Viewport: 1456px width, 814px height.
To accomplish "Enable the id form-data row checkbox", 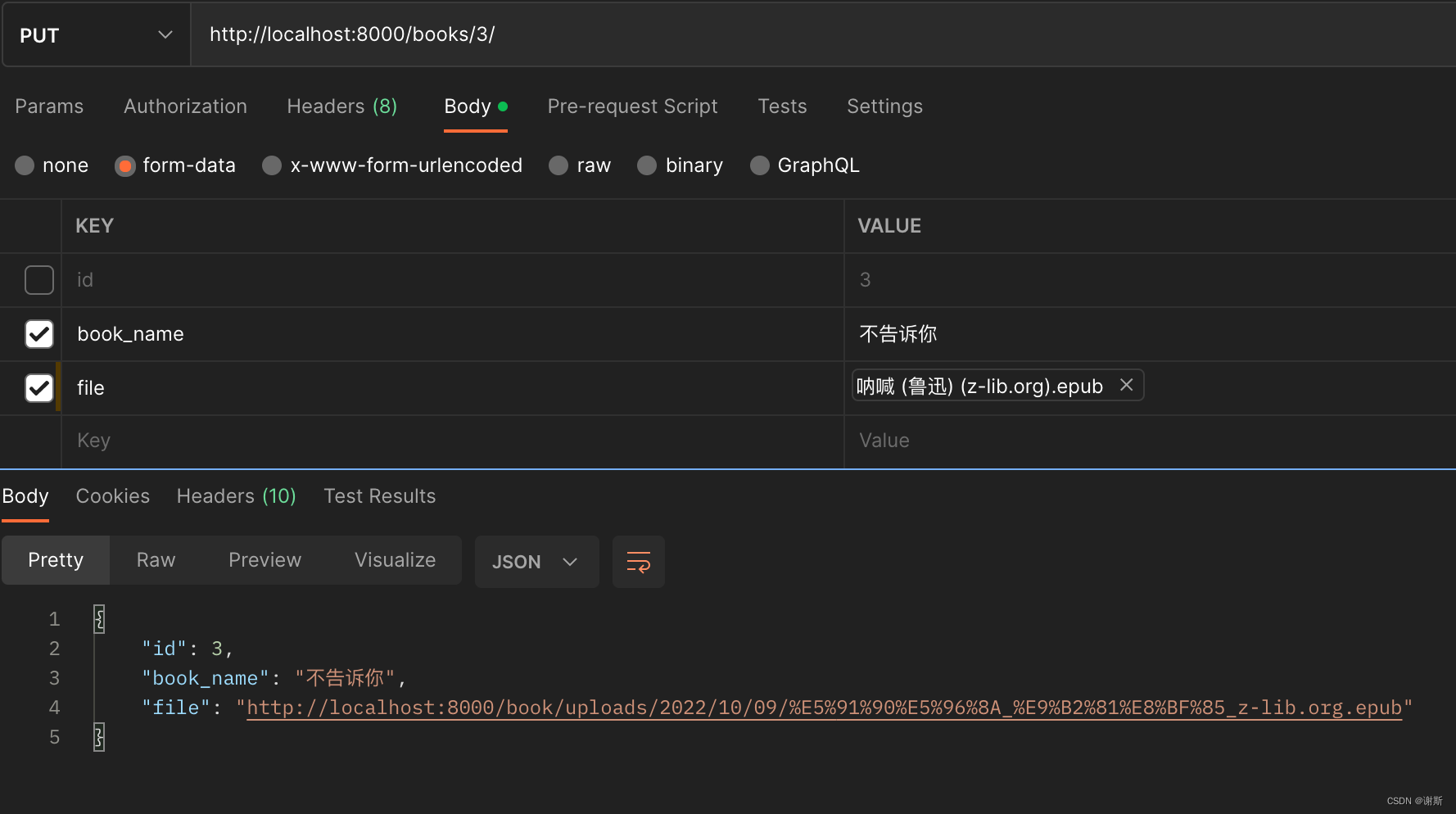I will pos(38,279).
